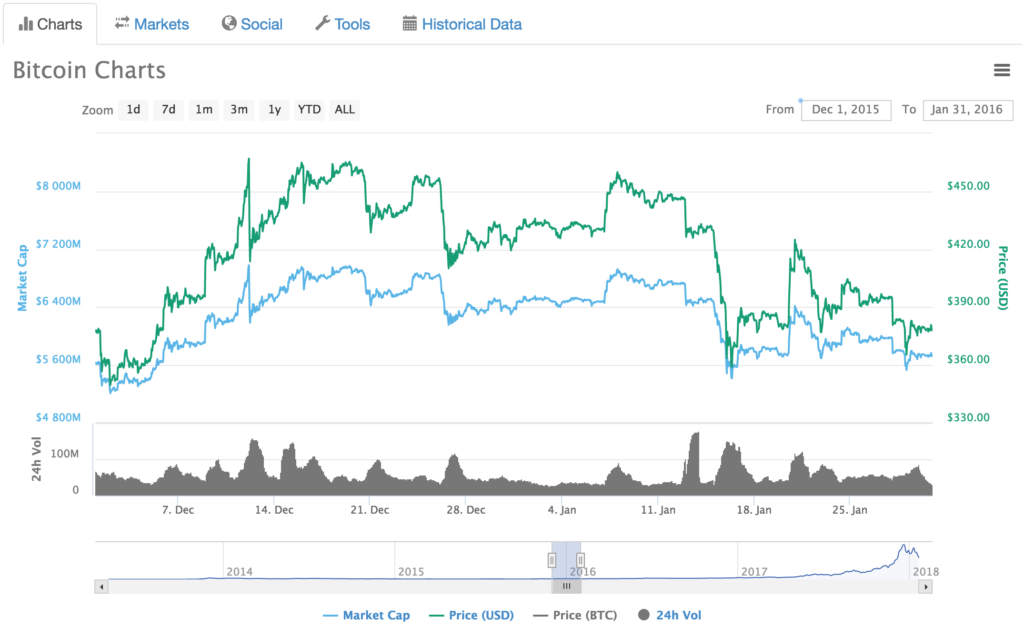Toggle Price (BTC) series in legend
The image size is (1024, 628).
[575, 615]
